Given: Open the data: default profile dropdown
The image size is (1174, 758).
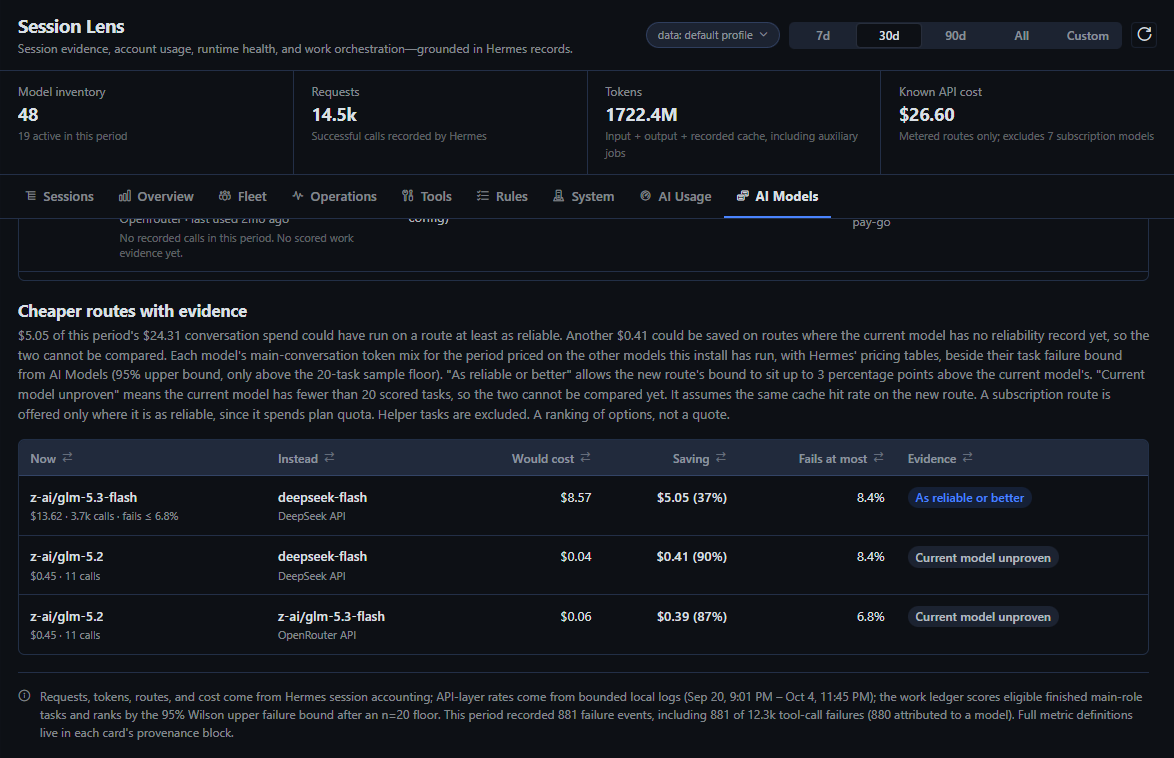Looking at the screenshot, I should coord(712,35).
